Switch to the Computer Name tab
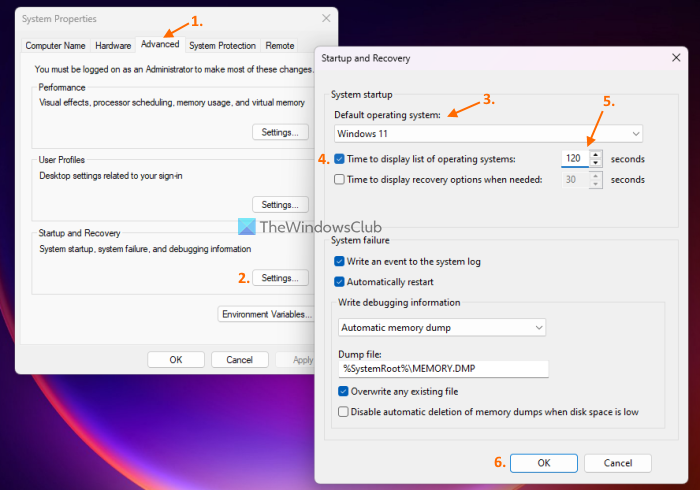Screen dimensions: 700x490 [x=55, y=46]
